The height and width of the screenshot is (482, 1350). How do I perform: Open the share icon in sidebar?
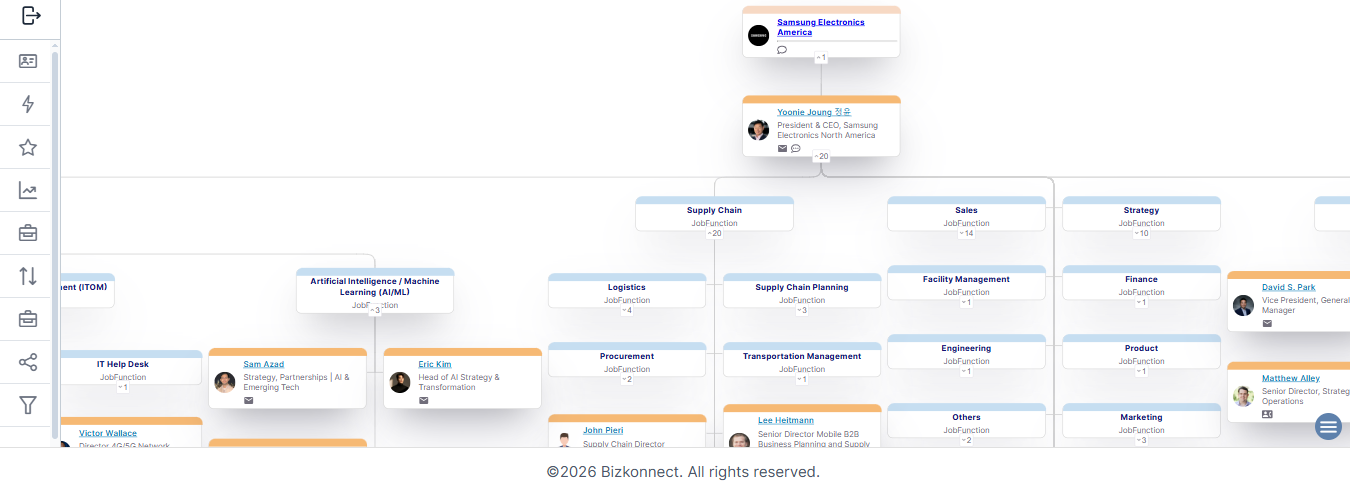pyautogui.click(x=28, y=362)
